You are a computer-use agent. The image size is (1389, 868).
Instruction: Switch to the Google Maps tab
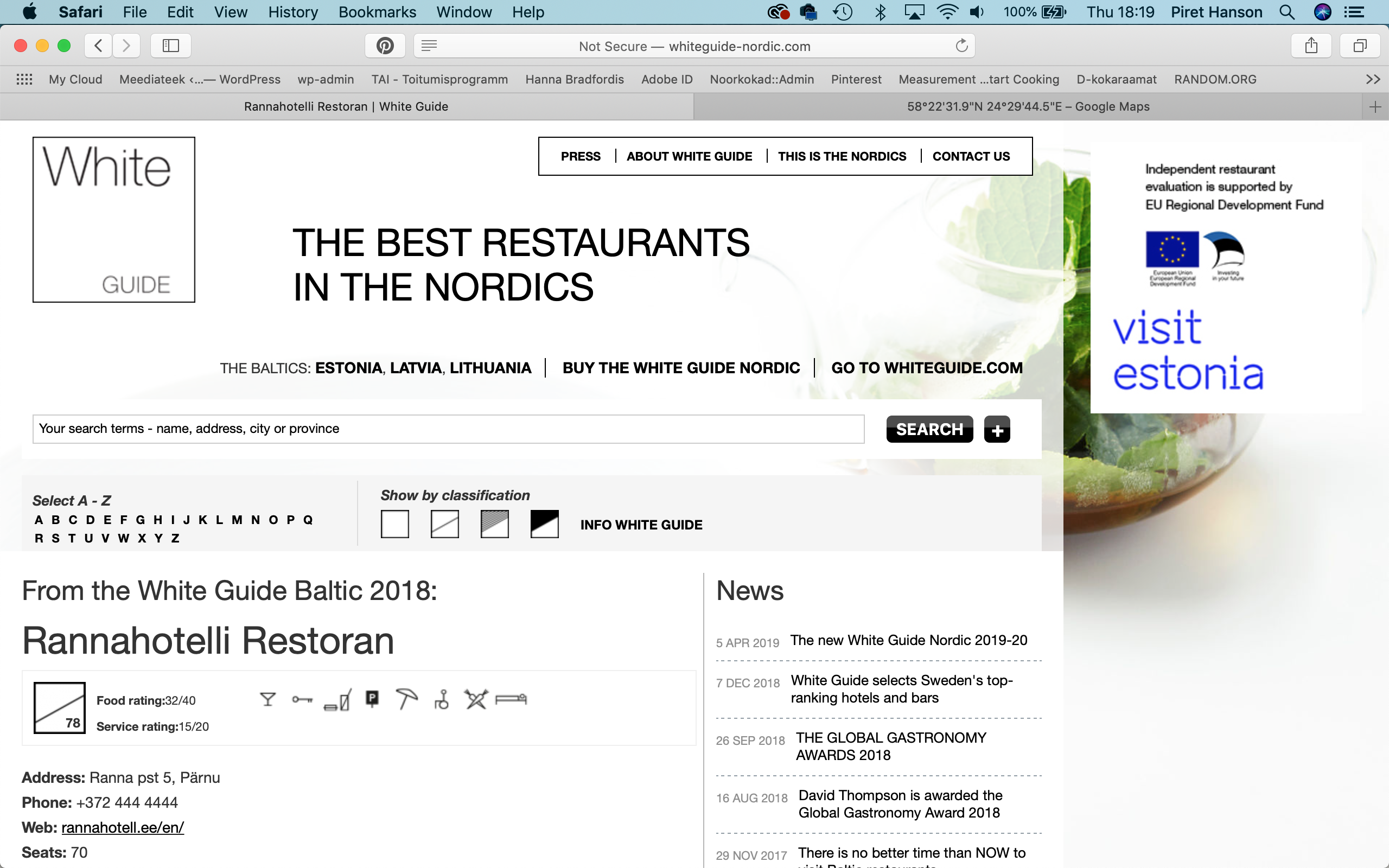coord(1028,107)
